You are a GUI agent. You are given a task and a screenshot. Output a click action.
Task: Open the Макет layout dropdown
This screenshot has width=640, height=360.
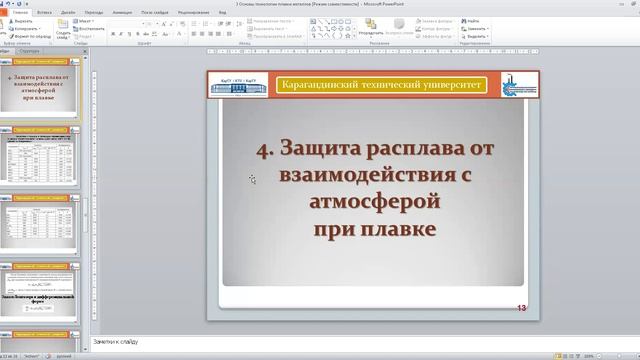(x=84, y=21)
